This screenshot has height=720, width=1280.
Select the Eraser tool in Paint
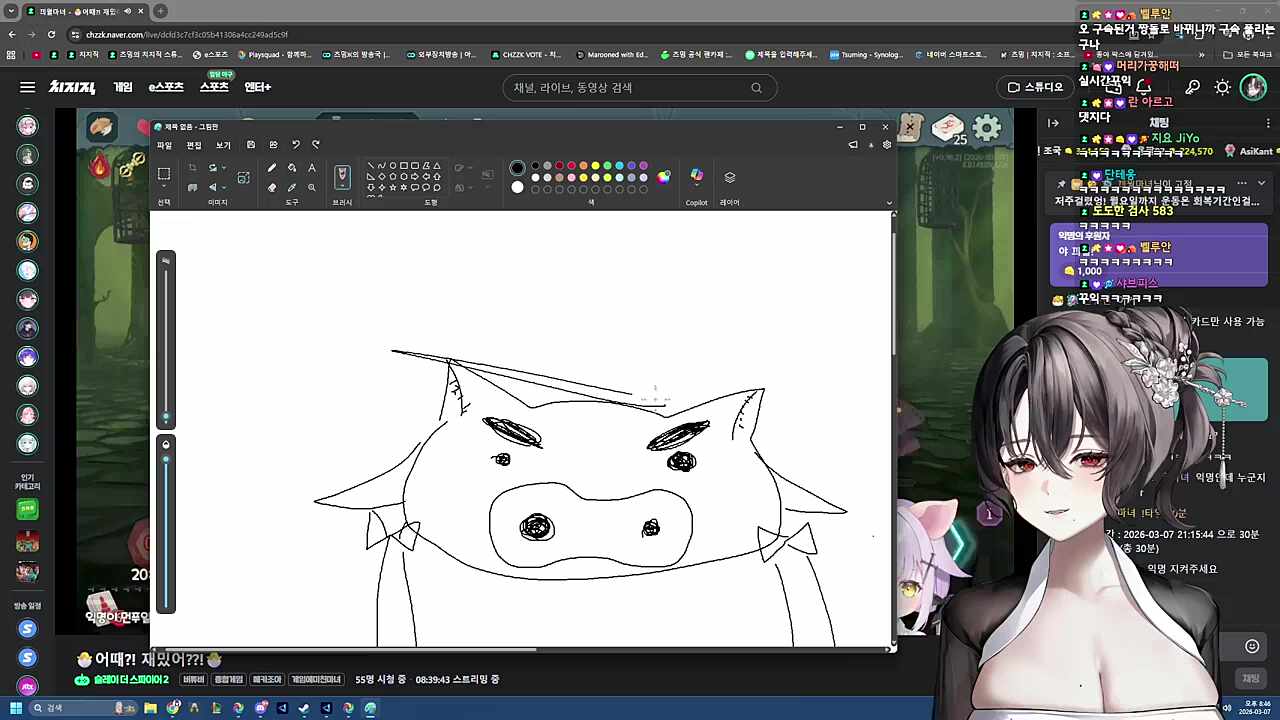click(x=272, y=187)
